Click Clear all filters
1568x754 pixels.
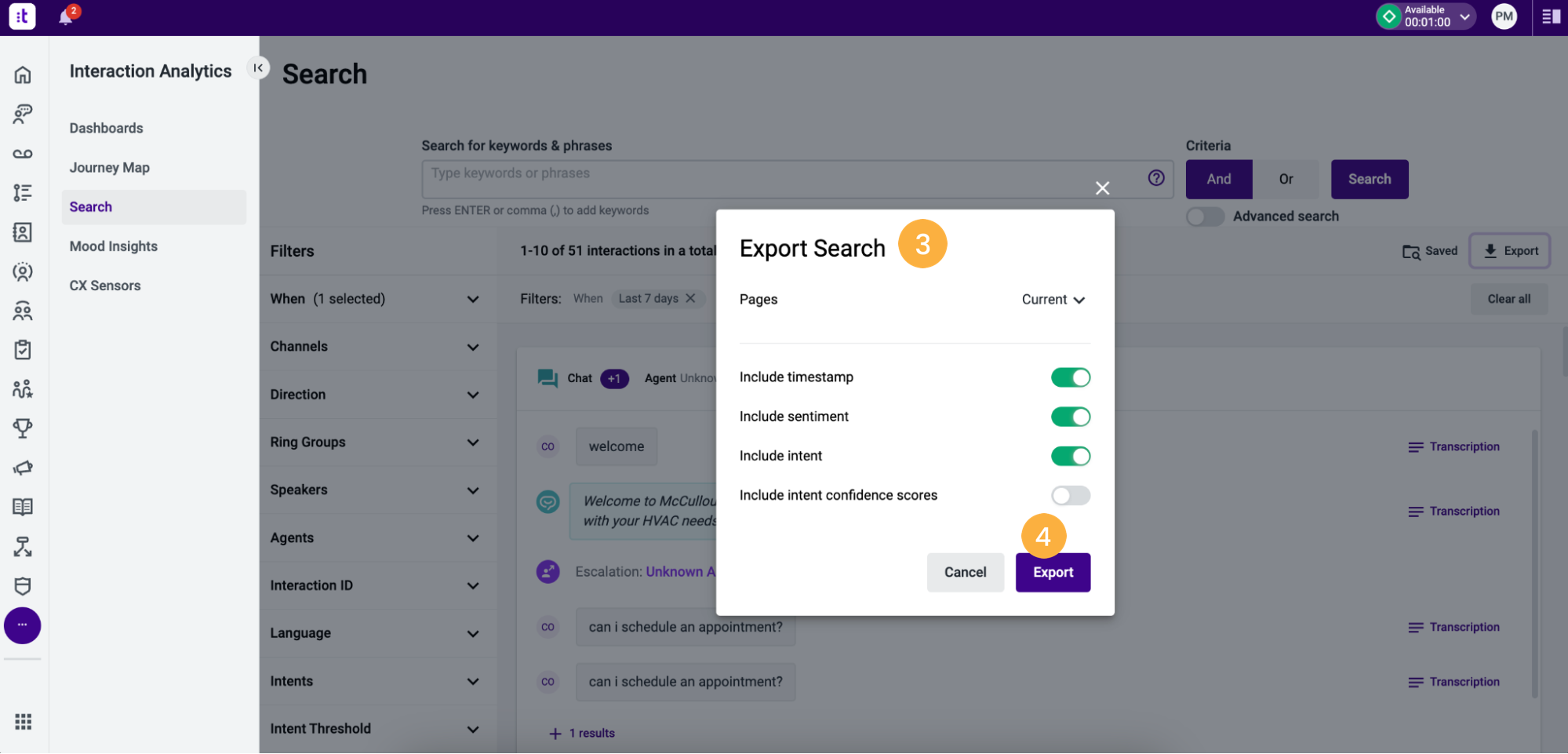[1508, 299]
